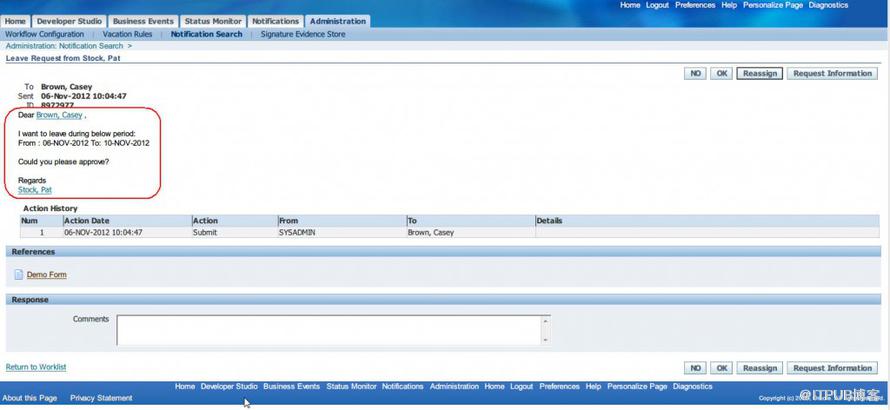The height and width of the screenshot is (410, 890).
Task: Open Administration: Notification Search breadcrumb
Action: coord(64,46)
